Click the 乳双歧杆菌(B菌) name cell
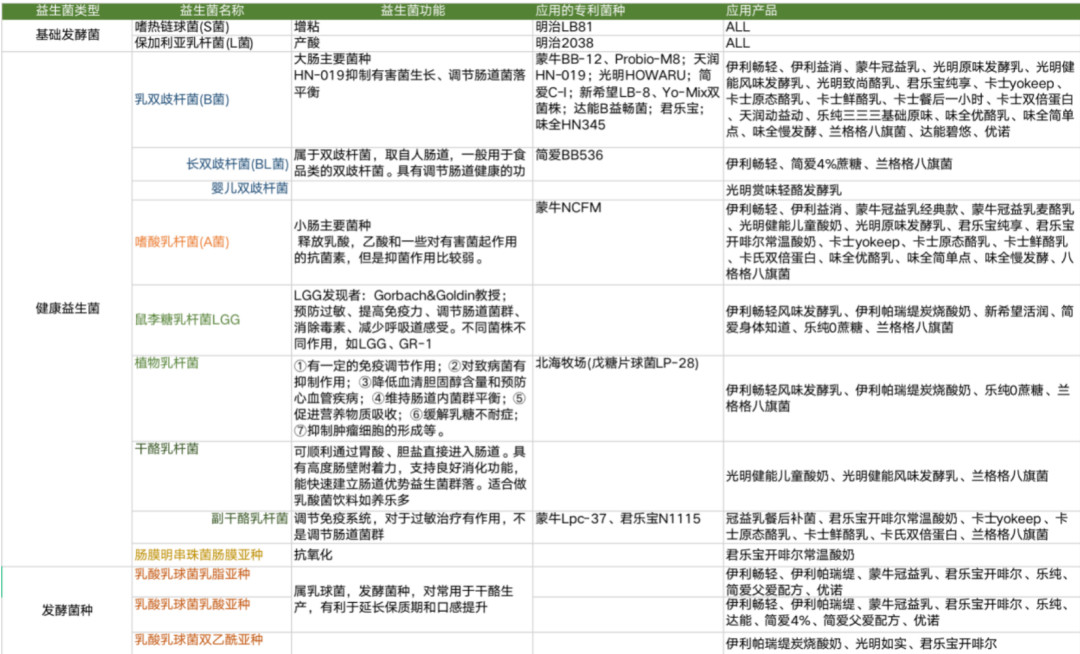 211,99
